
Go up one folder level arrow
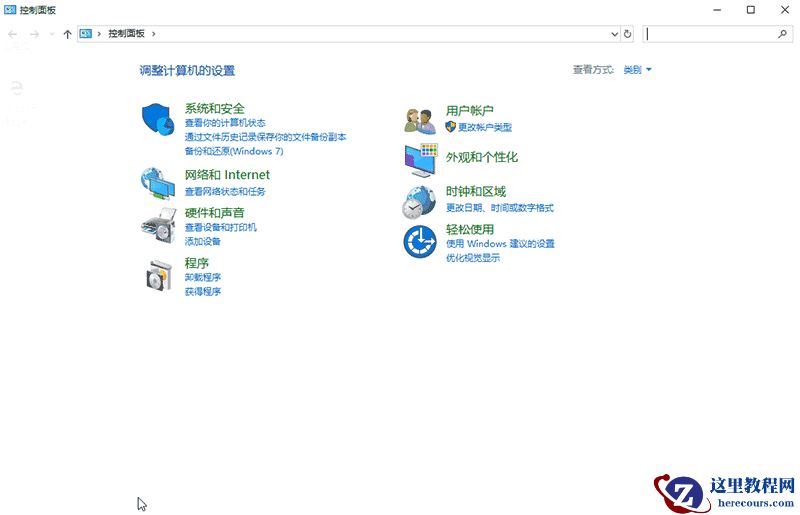(x=67, y=34)
